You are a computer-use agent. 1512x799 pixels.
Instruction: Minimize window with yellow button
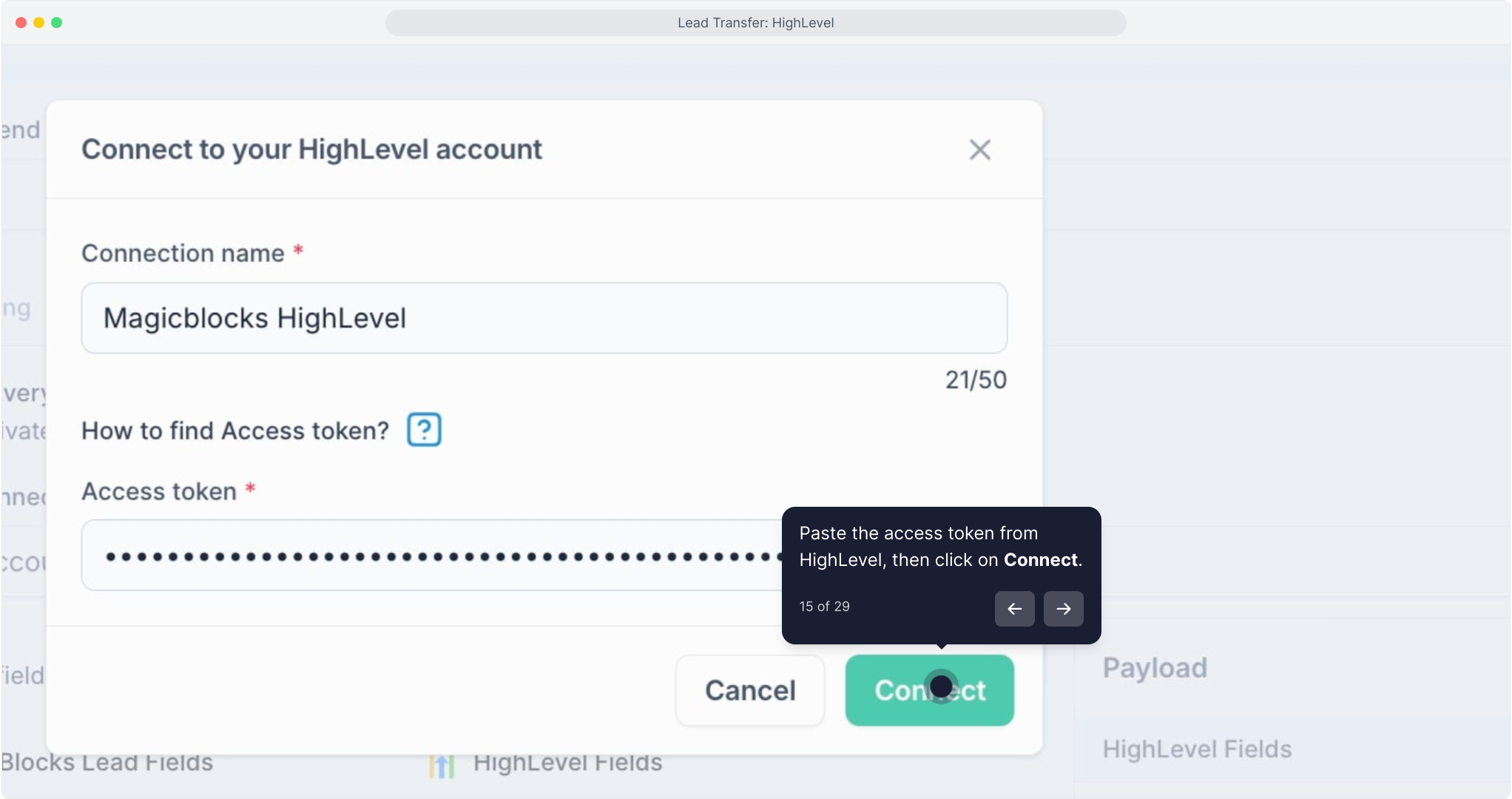click(39, 23)
